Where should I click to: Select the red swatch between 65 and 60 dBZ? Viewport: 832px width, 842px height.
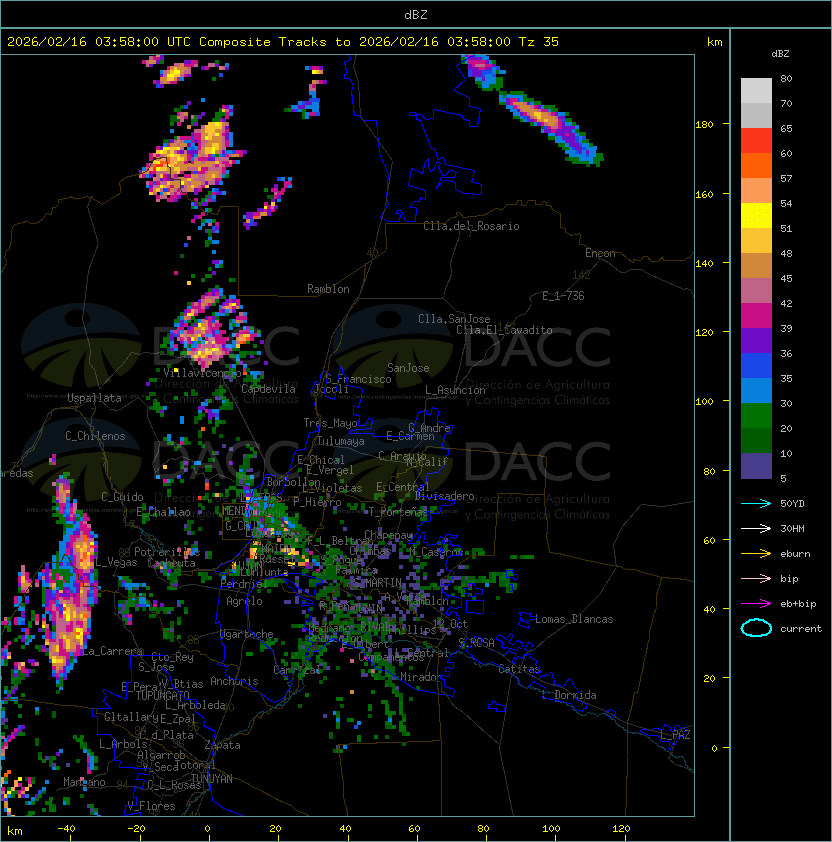[756, 141]
